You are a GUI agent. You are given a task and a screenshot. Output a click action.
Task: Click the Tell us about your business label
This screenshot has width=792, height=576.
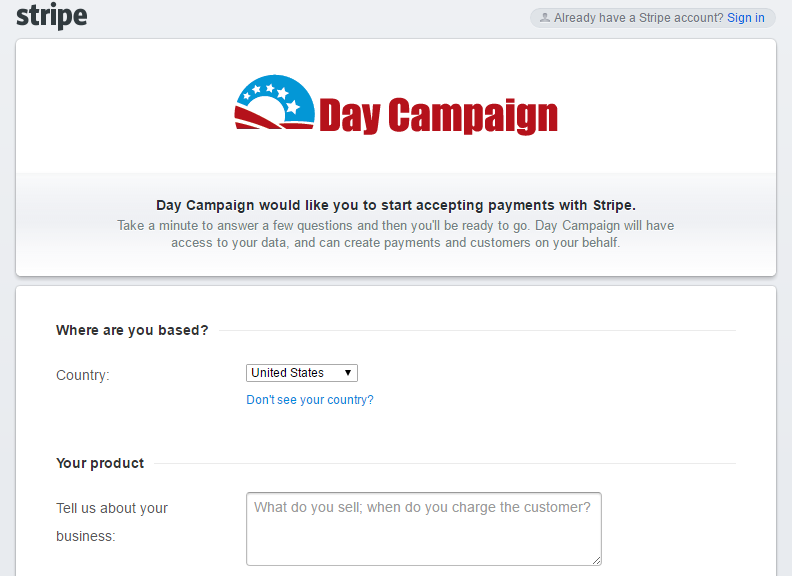tap(112, 522)
